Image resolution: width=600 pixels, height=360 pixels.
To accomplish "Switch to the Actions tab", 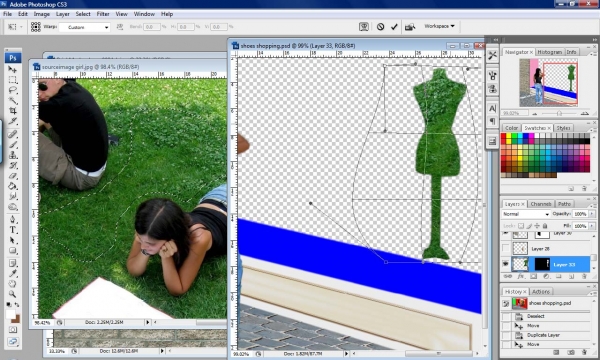I will (541, 292).
